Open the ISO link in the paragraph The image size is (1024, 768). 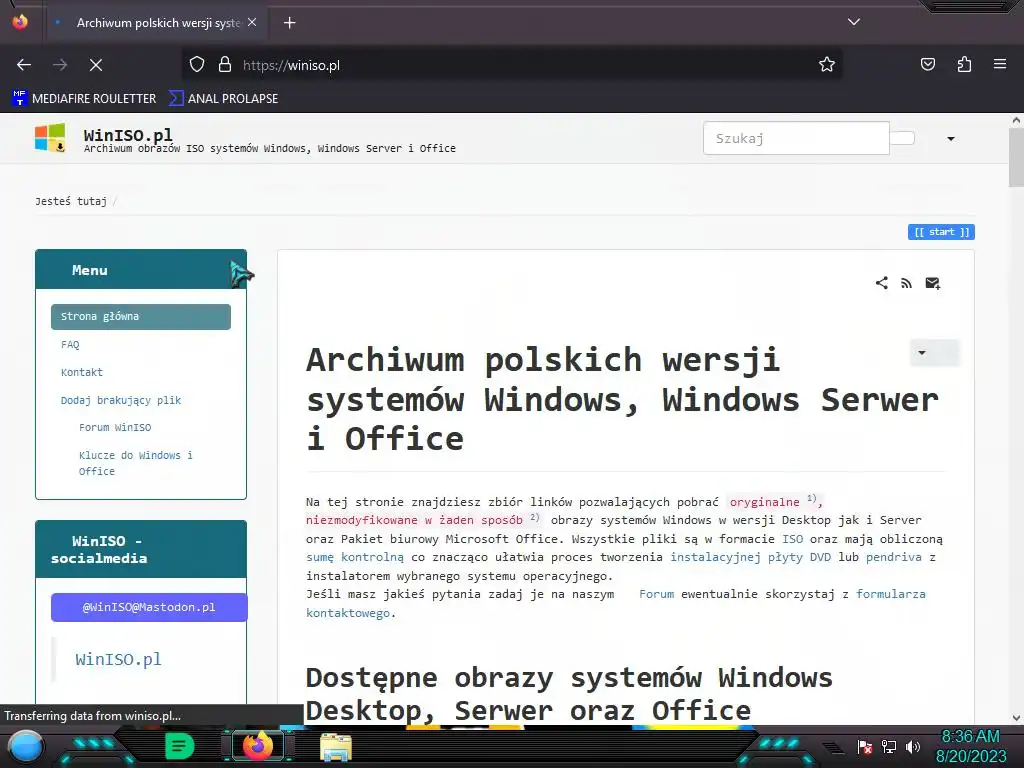coord(793,539)
